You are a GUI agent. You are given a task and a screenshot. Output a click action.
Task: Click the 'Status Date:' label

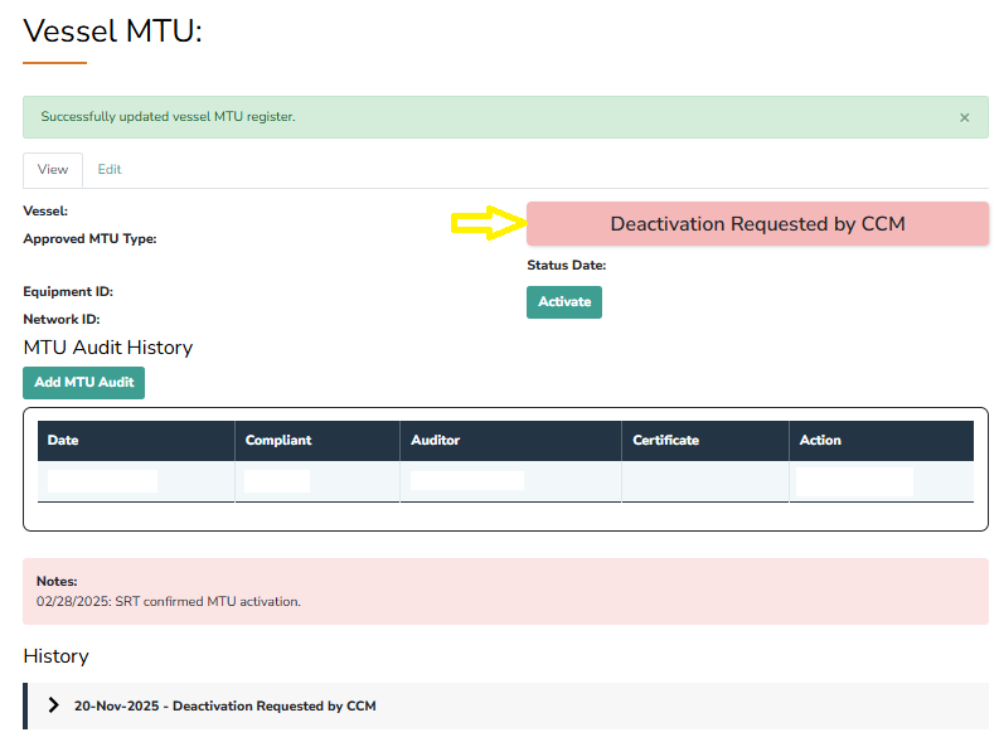566,265
